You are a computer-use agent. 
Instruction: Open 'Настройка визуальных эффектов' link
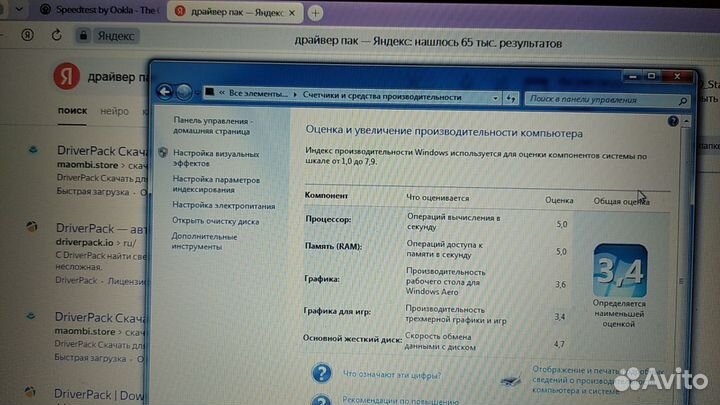pos(215,158)
